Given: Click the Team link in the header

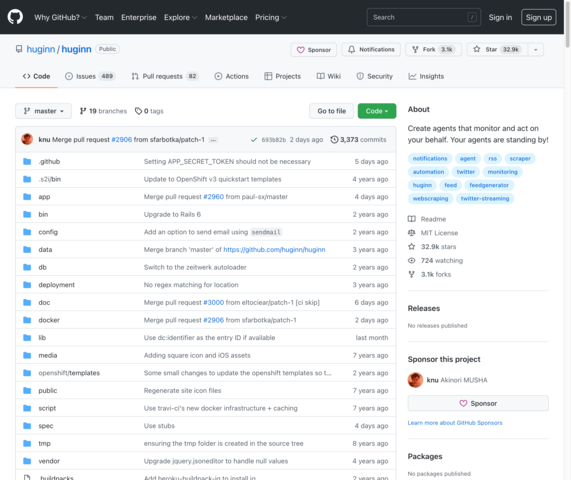Looking at the screenshot, I should click(104, 17).
